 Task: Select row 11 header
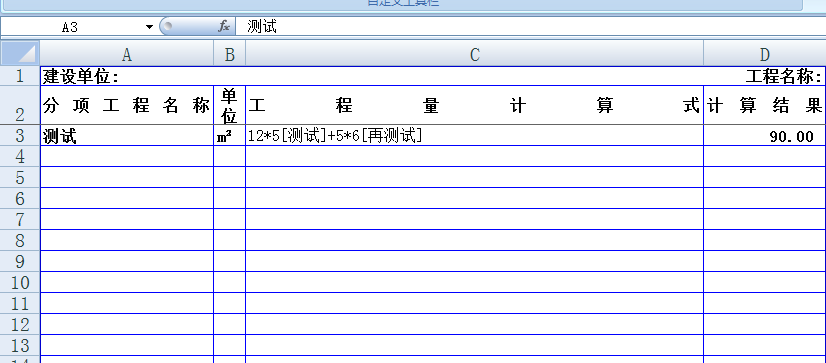pyautogui.click(x=20, y=304)
